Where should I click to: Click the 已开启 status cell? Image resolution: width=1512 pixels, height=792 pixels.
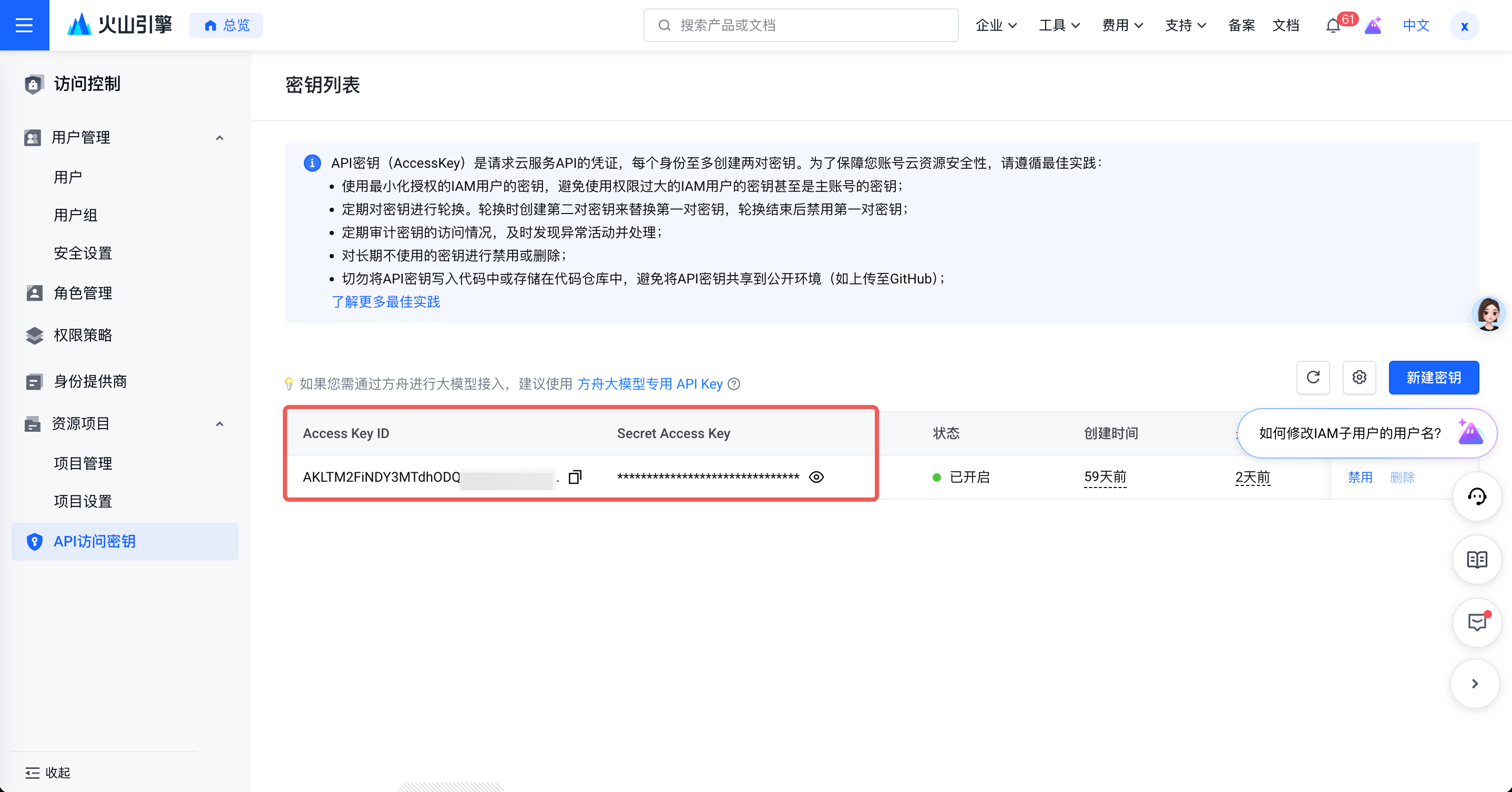[x=962, y=478]
